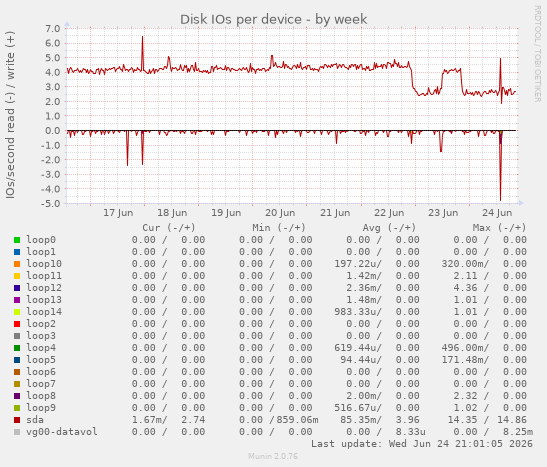Click the loop12 dark blue legend swatch
Viewport: 547px width, 467px height.
click(17, 288)
